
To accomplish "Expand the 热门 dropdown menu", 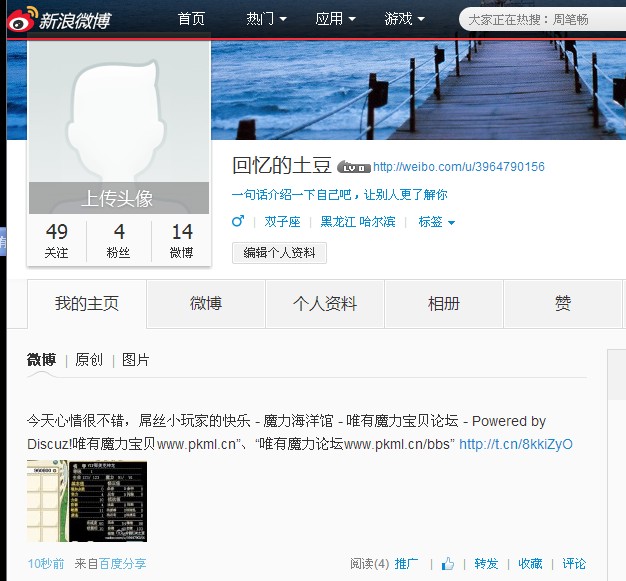I will [x=266, y=19].
